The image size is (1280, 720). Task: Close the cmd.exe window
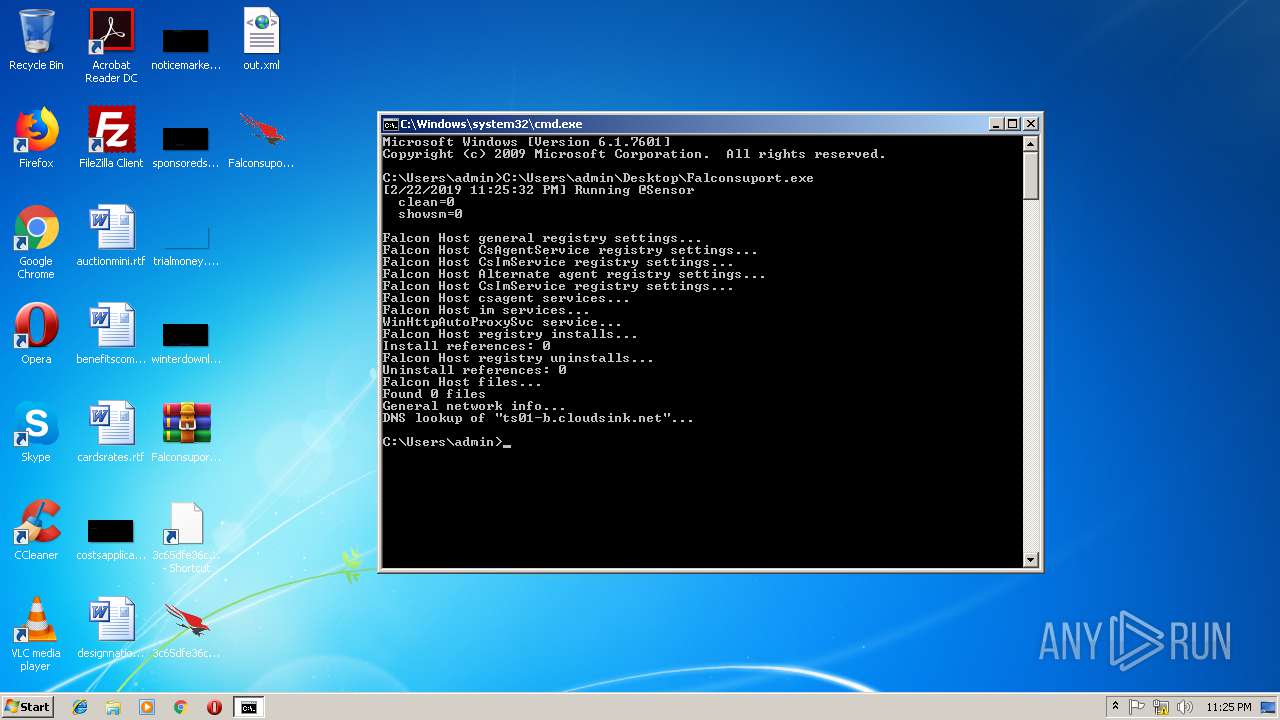click(1031, 124)
